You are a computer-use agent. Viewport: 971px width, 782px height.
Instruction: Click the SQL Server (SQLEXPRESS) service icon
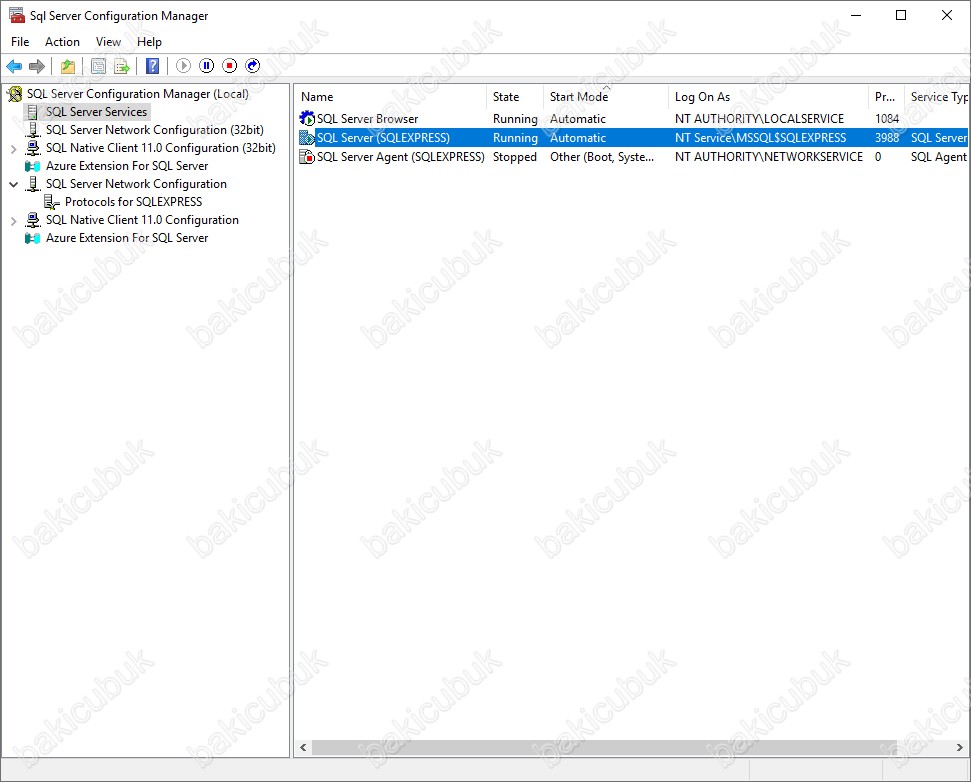307,137
